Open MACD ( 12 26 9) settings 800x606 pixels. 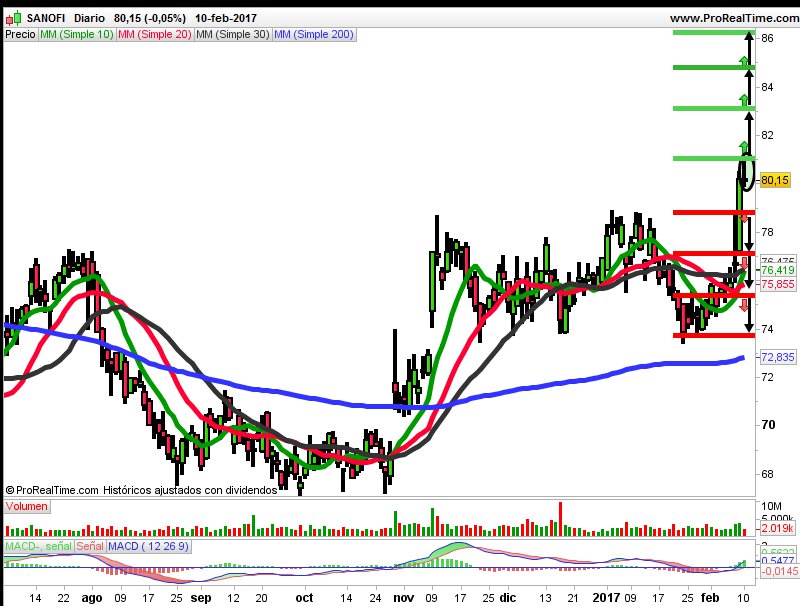tap(148, 546)
